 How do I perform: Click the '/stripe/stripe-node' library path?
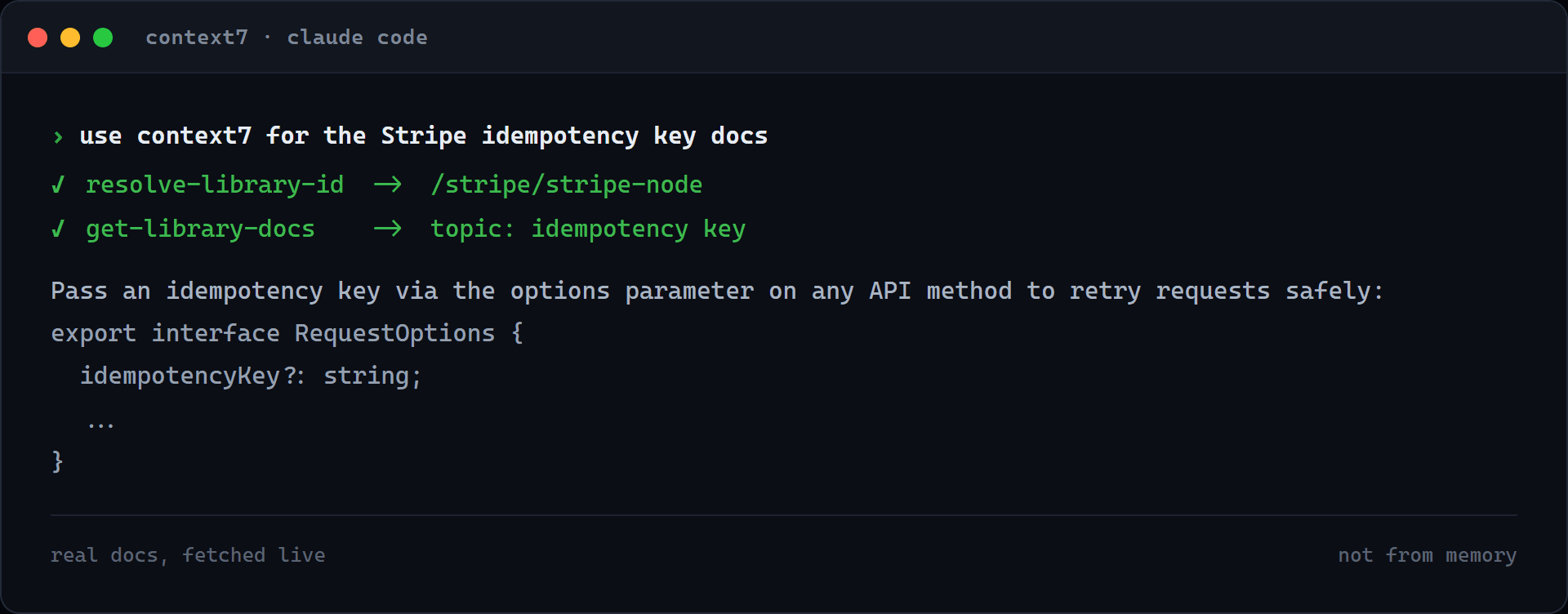coord(567,185)
